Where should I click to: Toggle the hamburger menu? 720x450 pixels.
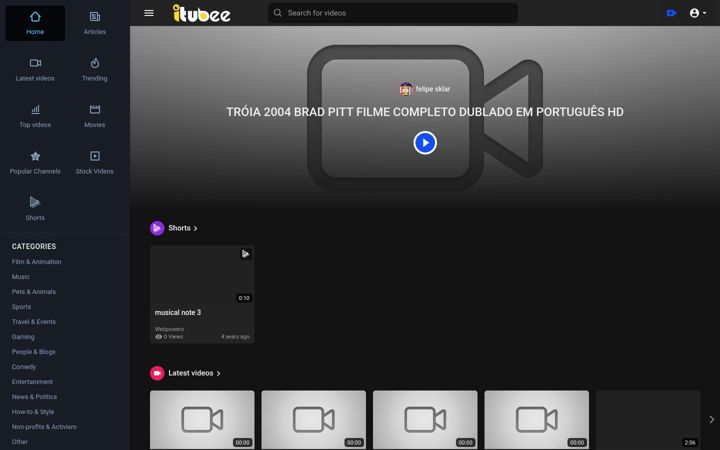pyautogui.click(x=149, y=13)
